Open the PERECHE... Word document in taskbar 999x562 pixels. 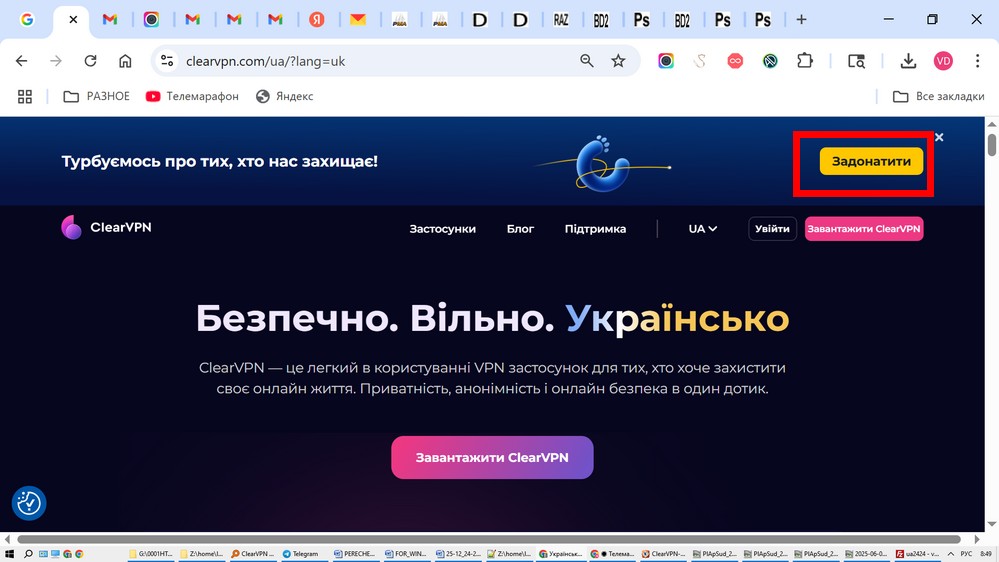click(x=354, y=554)
